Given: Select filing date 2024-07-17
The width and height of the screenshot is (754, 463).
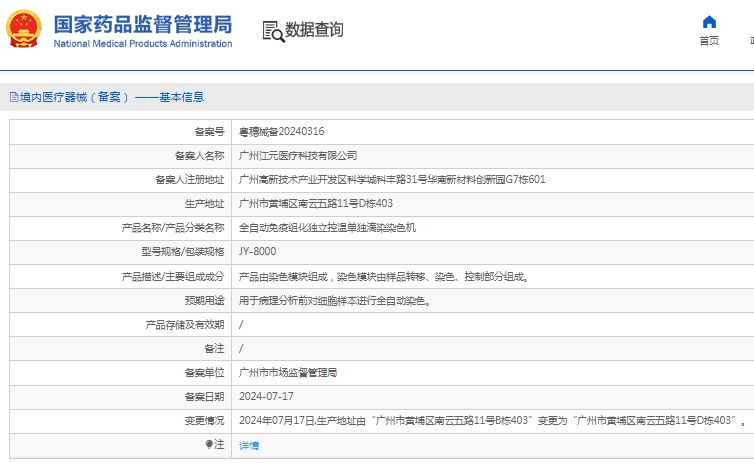Looking at the screenshot, I should pos(266,396).
